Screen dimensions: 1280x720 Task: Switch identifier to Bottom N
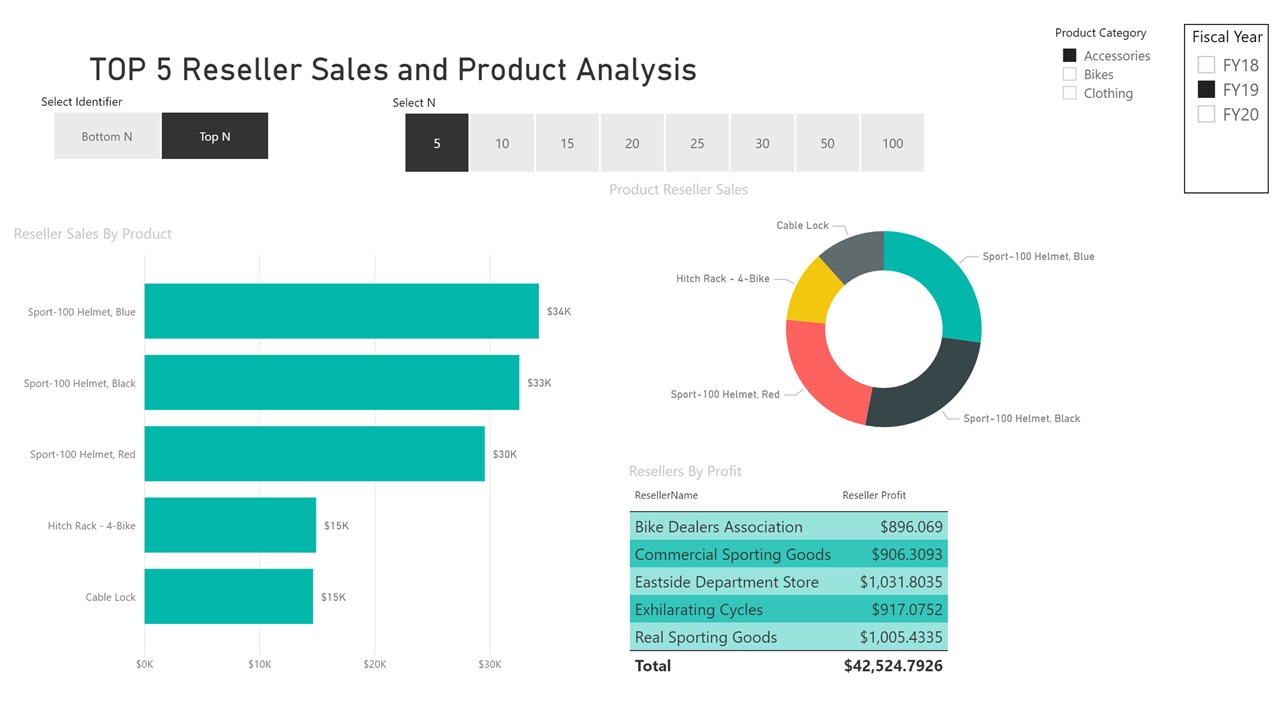(107, 136)
